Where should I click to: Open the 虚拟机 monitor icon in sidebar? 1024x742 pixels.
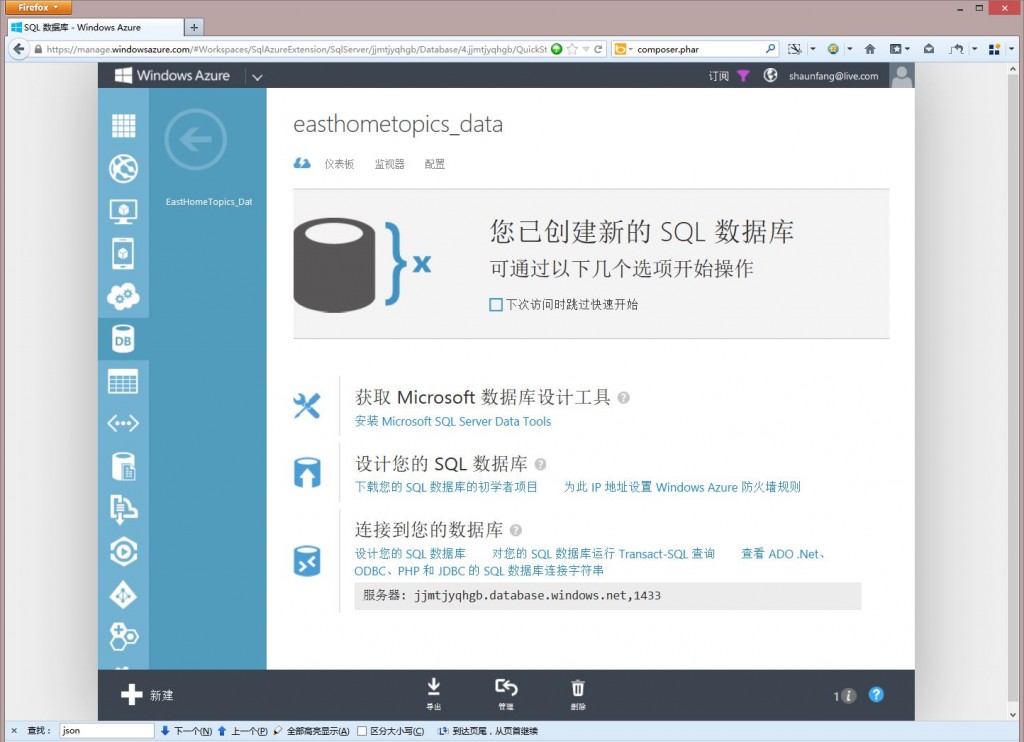point(123,212)
